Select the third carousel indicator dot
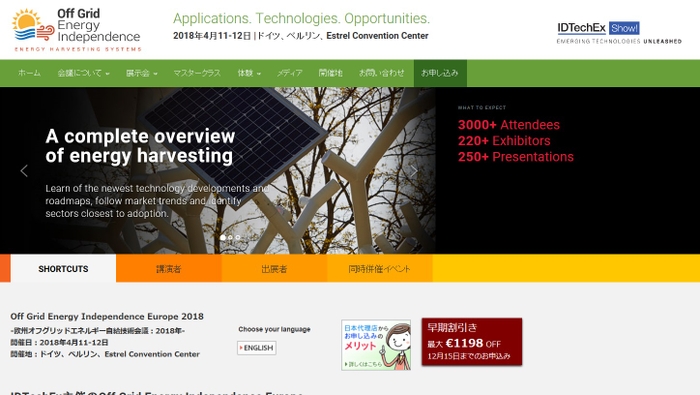 (238, 237)
